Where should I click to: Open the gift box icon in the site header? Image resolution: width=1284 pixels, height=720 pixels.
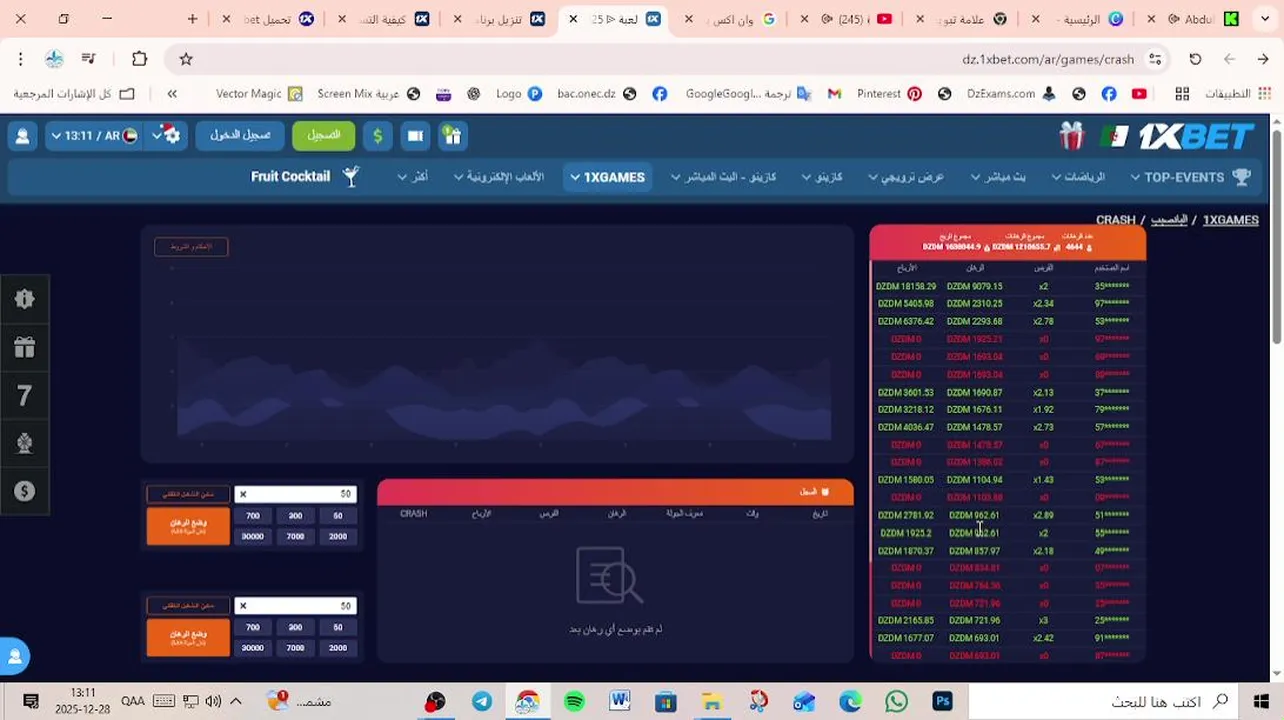(452, 135)
